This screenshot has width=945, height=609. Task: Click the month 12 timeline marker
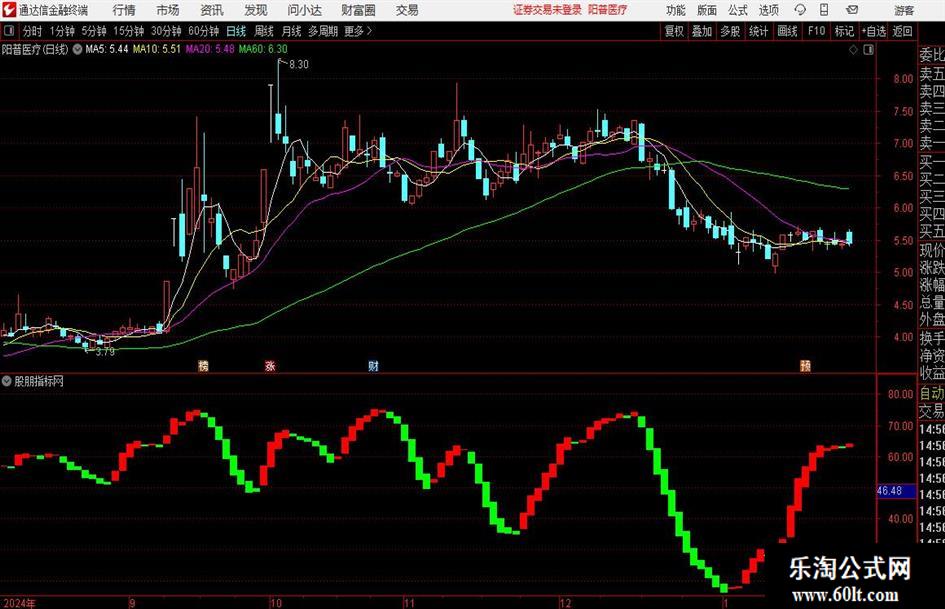pyautogui.click(x=565, y=603)
